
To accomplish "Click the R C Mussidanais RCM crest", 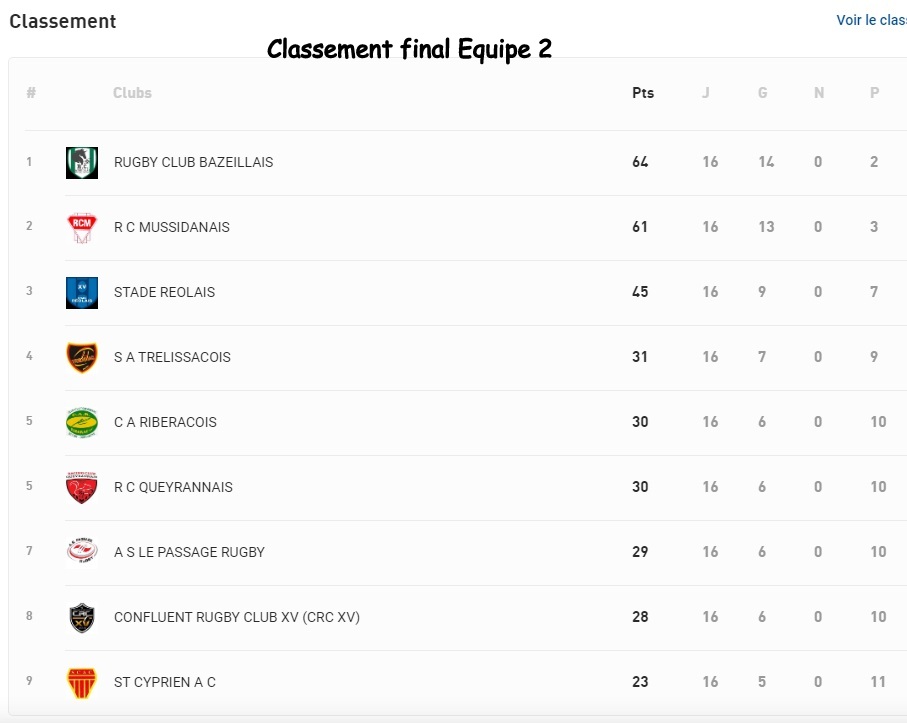I will (x=82, y=228).
